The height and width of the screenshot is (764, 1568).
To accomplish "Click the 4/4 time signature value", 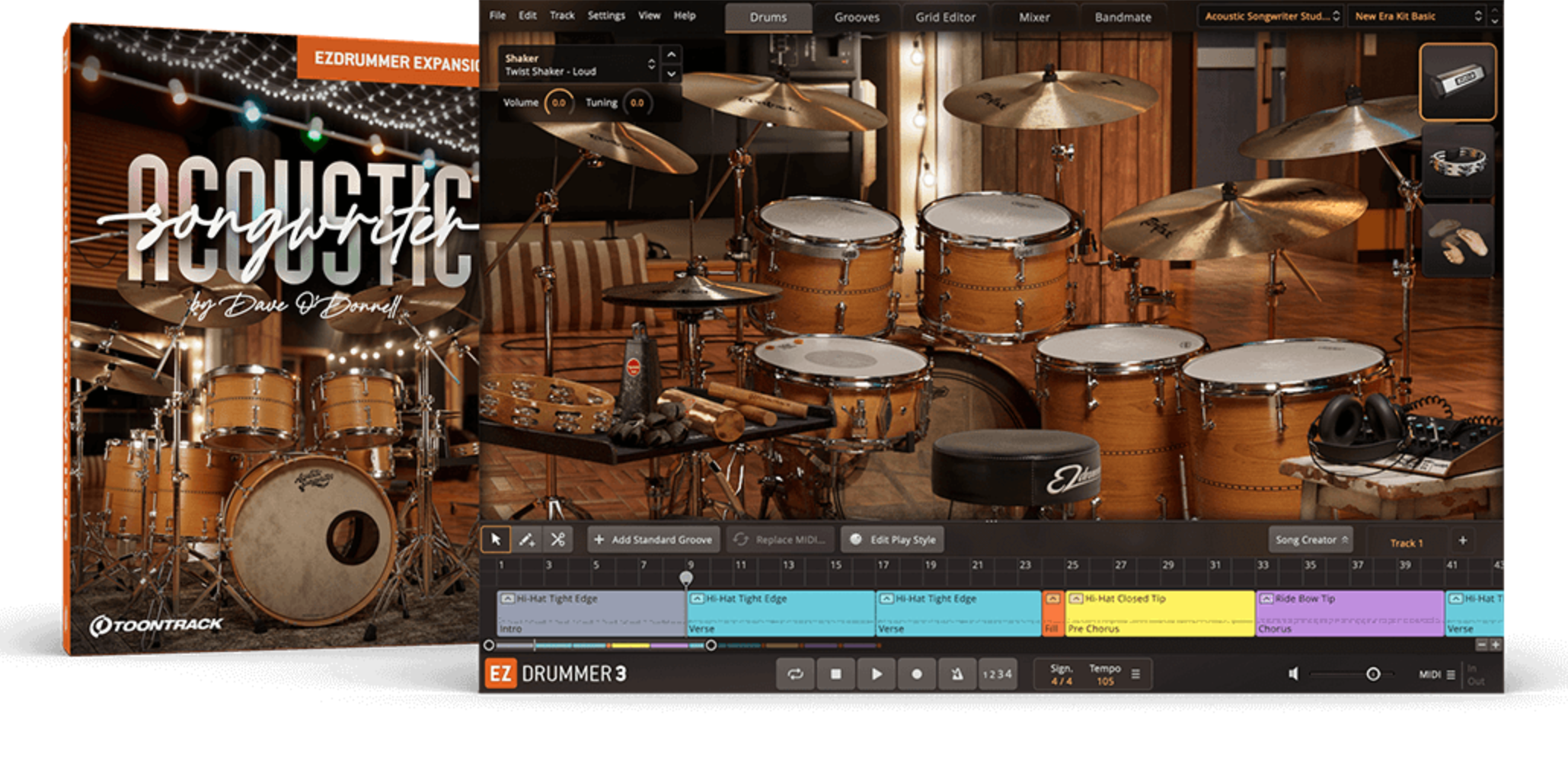I will coord(1062,682).
